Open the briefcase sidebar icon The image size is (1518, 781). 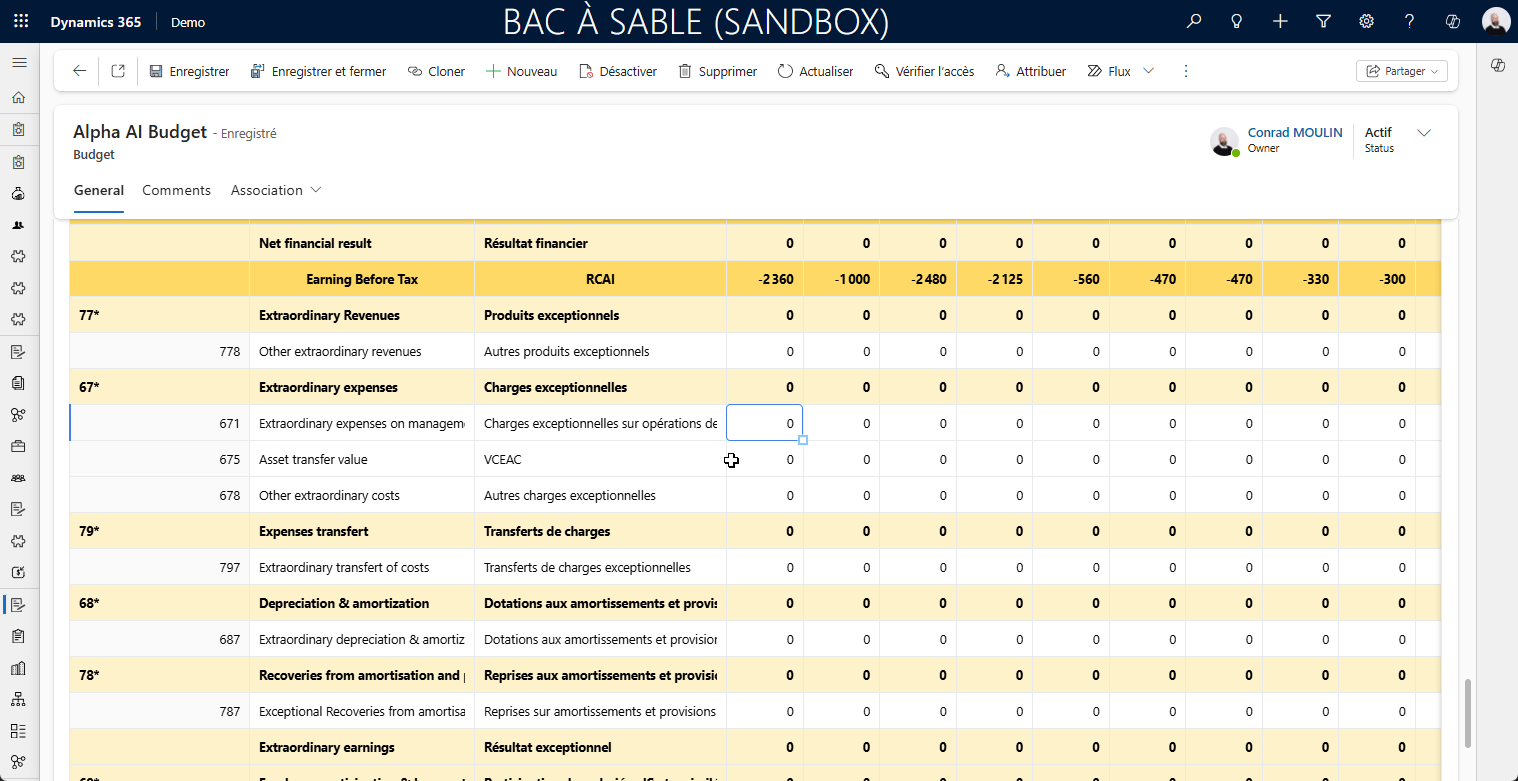(x=18, y=446)
